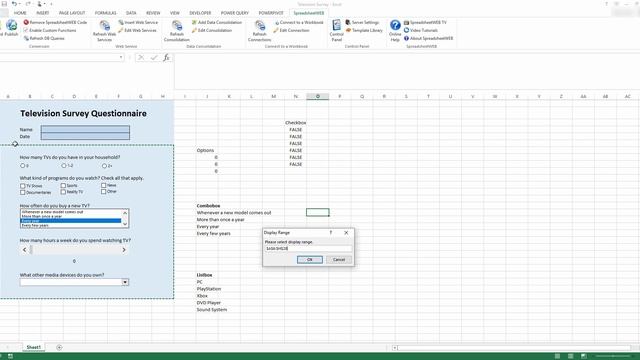Click the Undo icon
This screenshot has width=640, height=360.
pyautogui.click(x=14, y=4)
